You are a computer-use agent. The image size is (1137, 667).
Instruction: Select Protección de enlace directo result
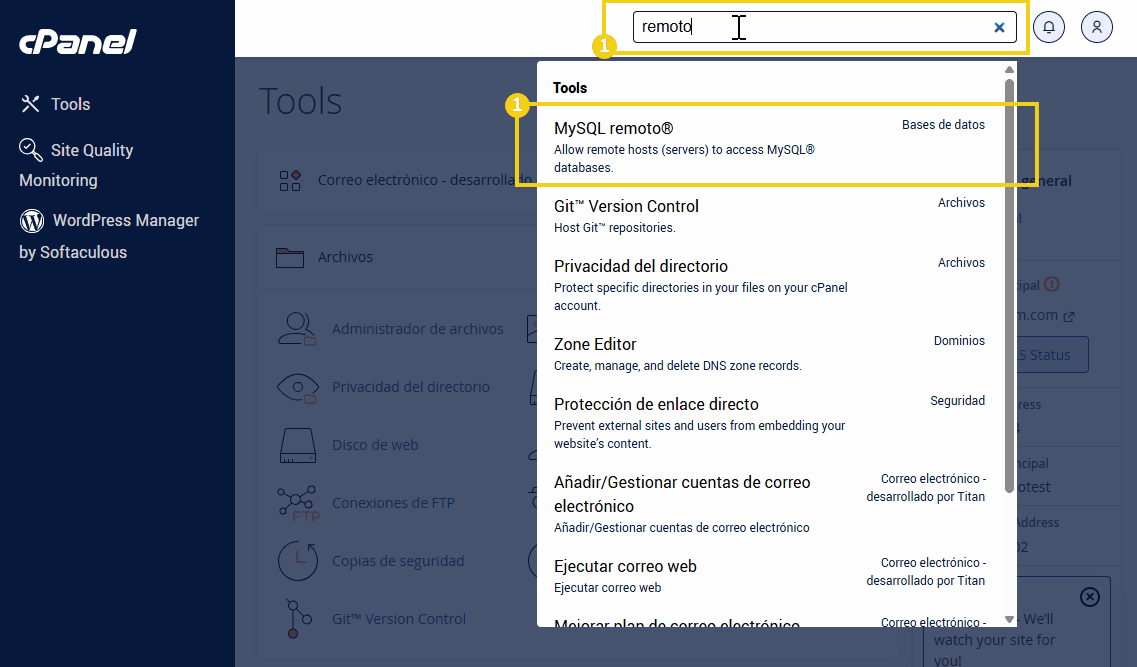coord(656,404)
